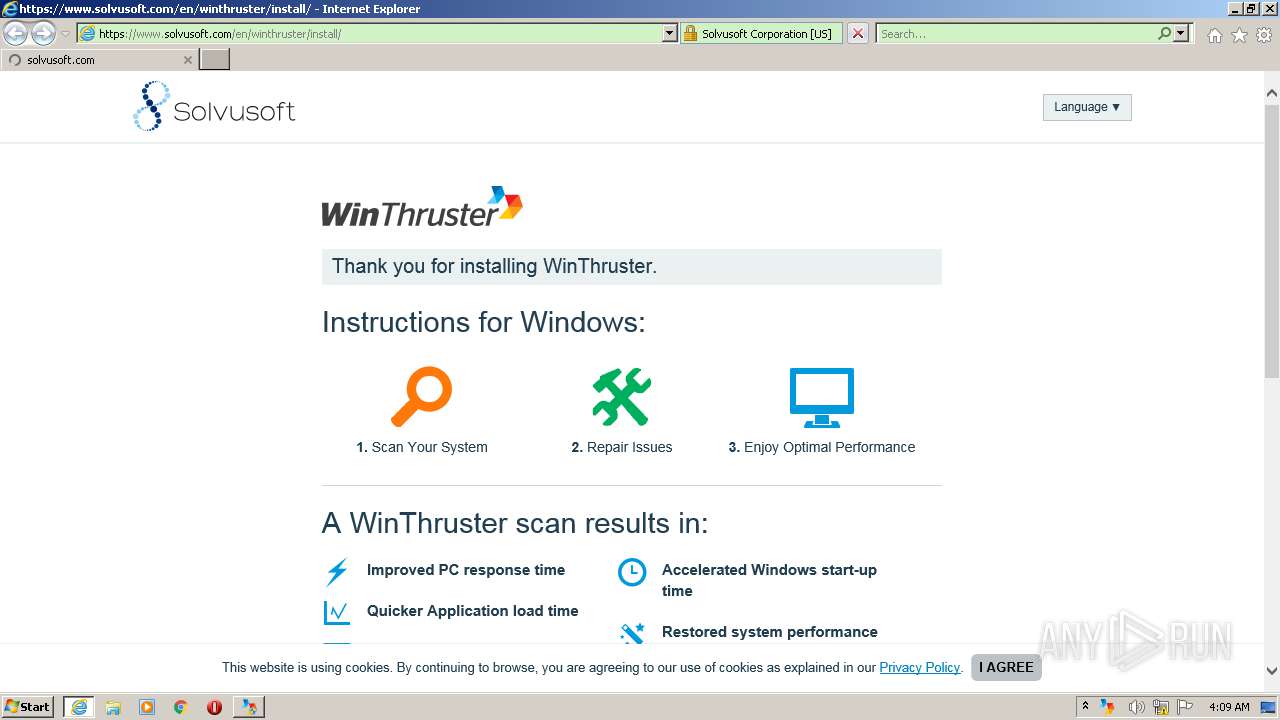Expand the address bar autocomplete dropdown

670,33
